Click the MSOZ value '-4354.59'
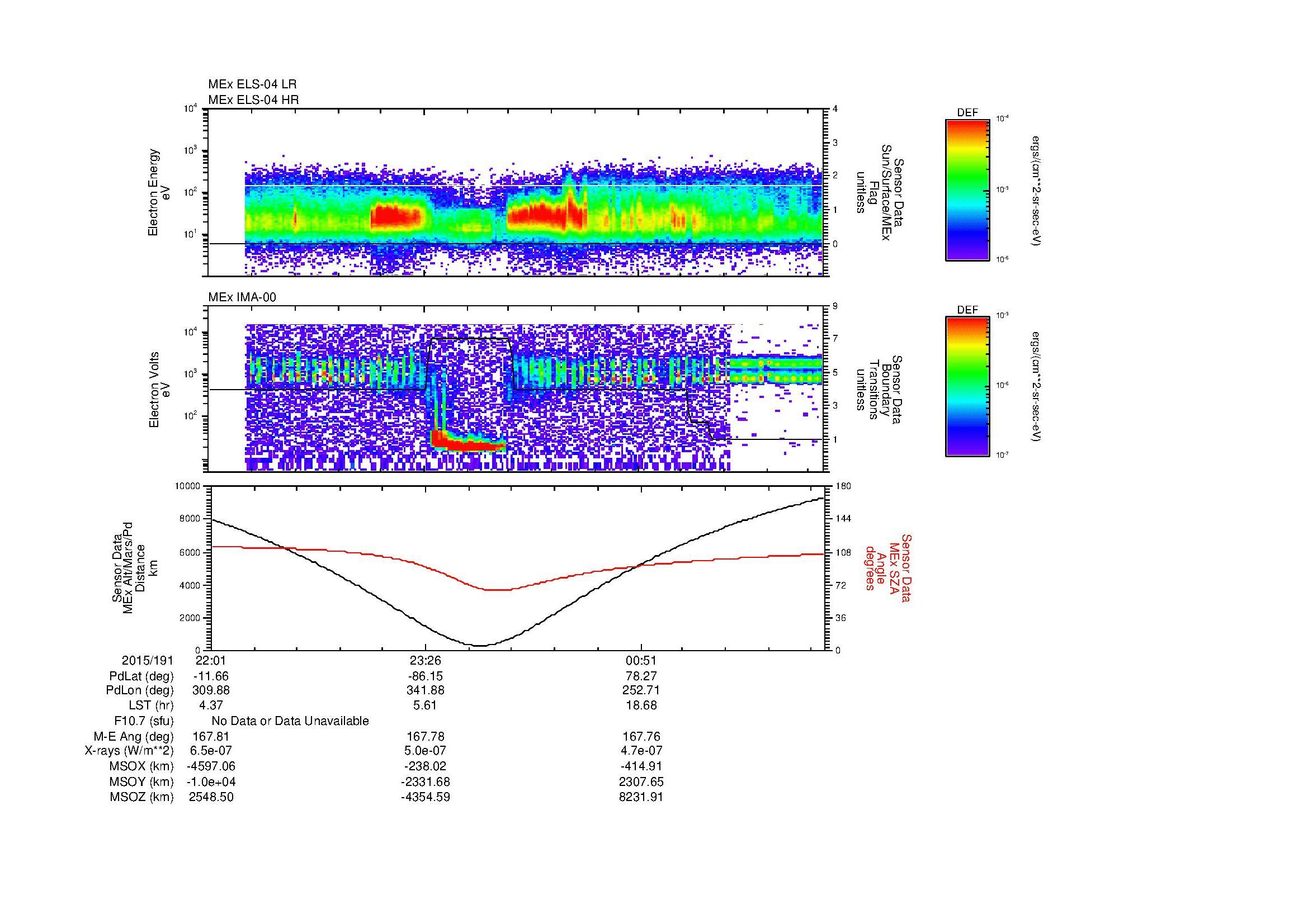1308x924 pixels. 426,797
